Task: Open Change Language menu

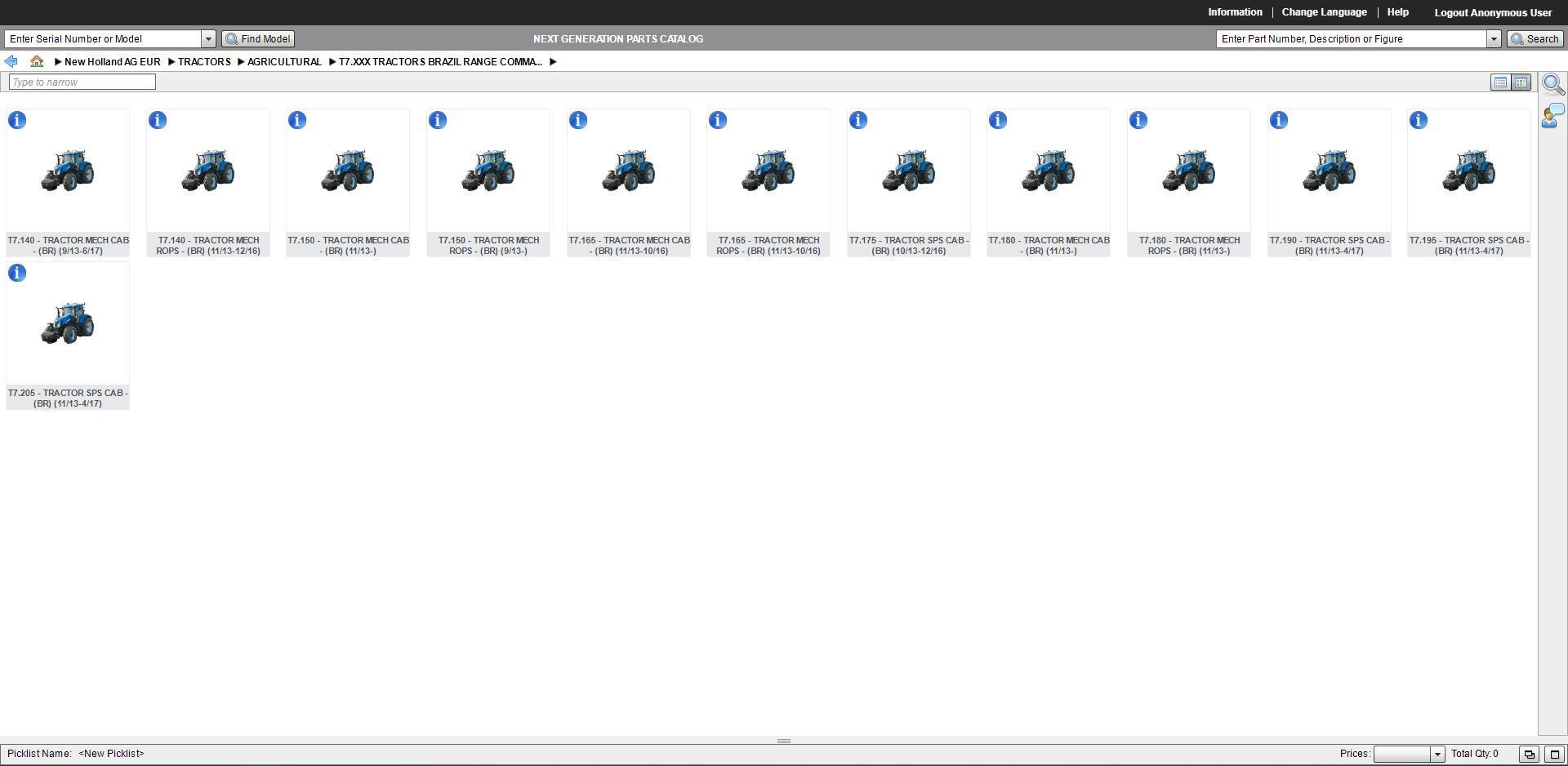Action: coord(1324,12)
